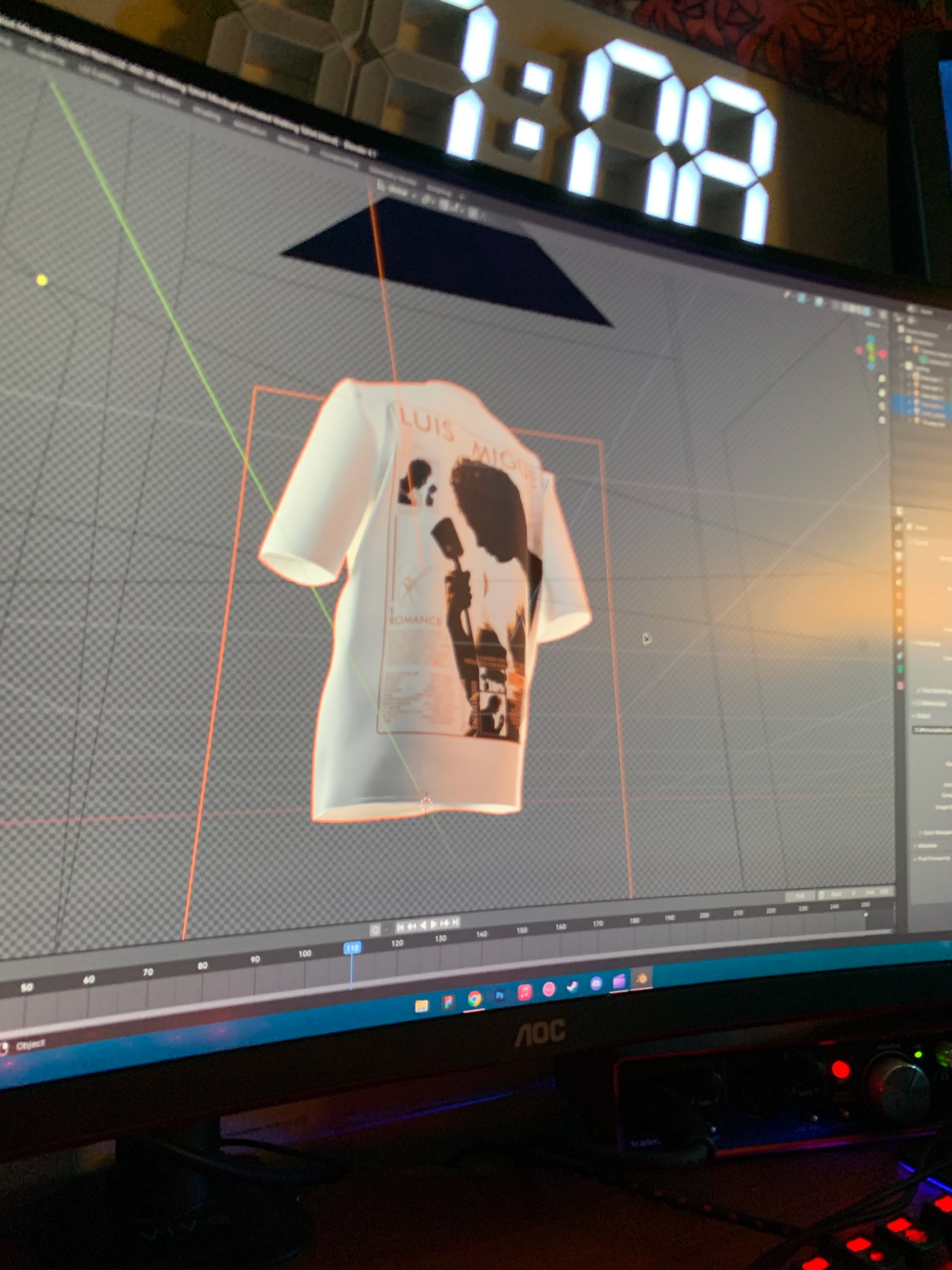The width and height of the screenshot is (952, 1270).
Task: Click frame 150 on the timeline ruler
Action: point(522,930)
